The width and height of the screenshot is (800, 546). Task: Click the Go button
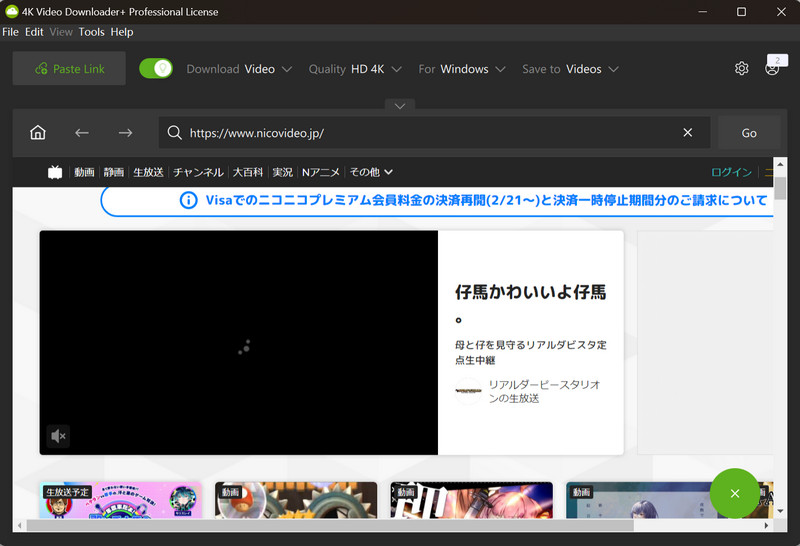[749, 133]
